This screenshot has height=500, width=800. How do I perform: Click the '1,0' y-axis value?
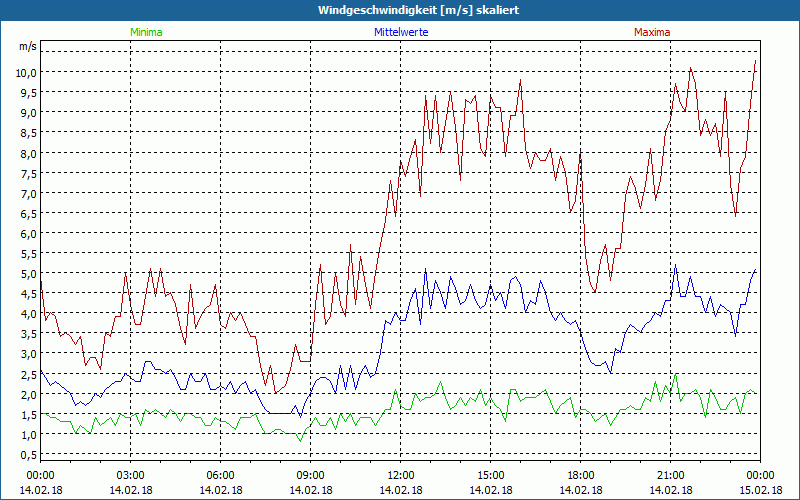28,435
